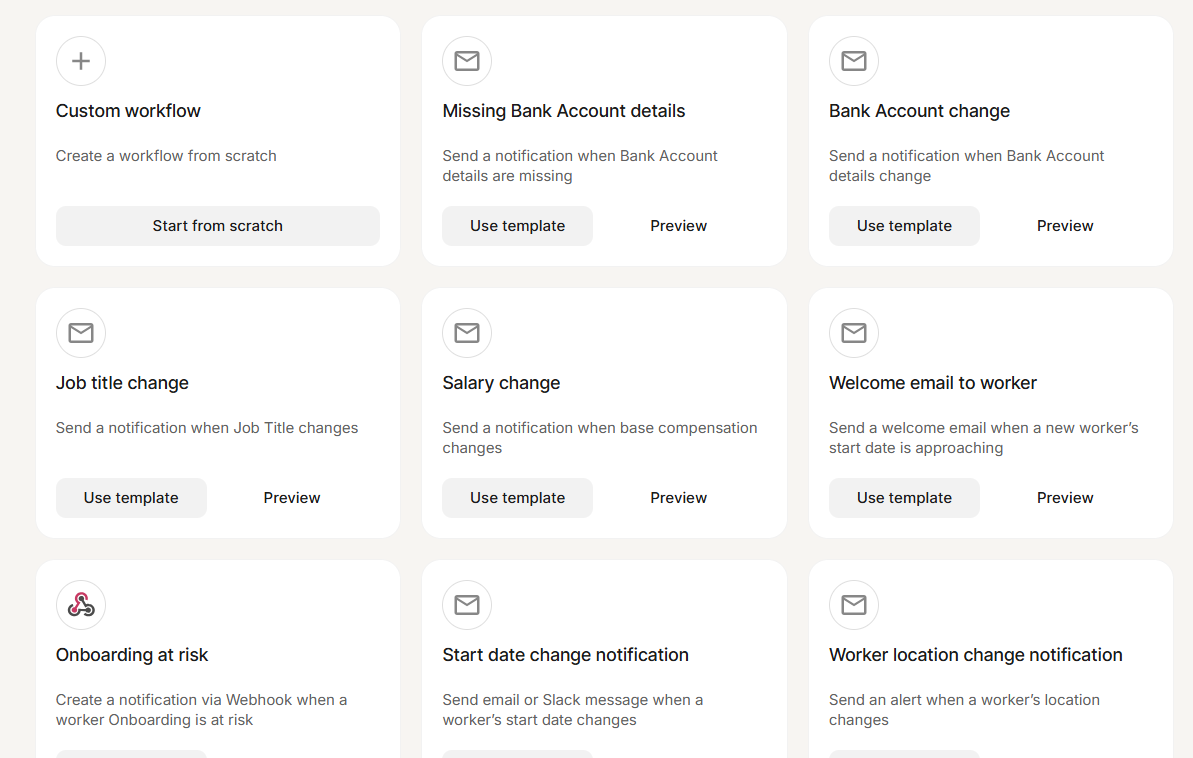1193x758 pixels.
Task: Click the envelope icon on Welcome email to worker
Action: pos(853,333)
